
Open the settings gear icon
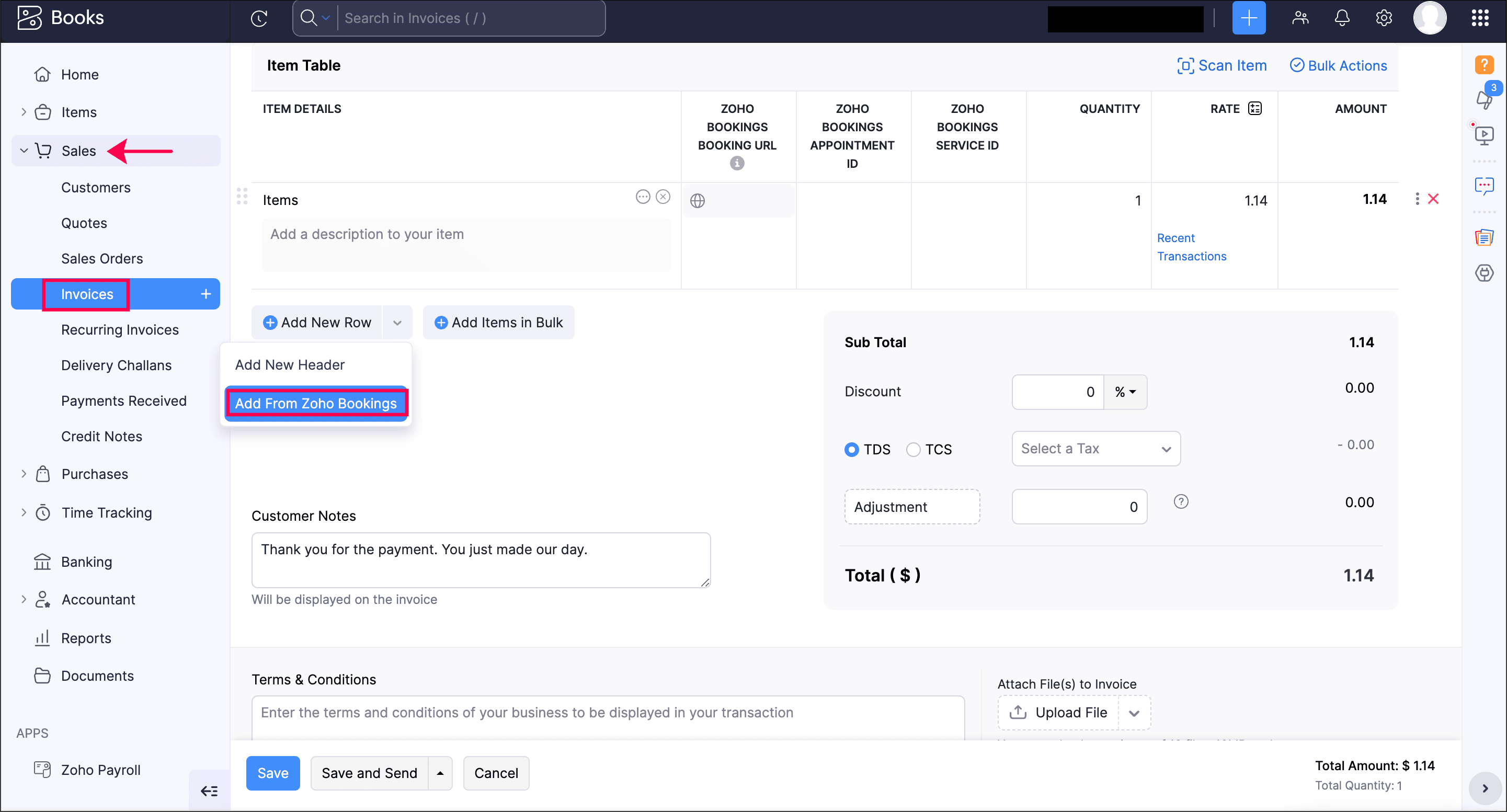tap(1383, 18)
